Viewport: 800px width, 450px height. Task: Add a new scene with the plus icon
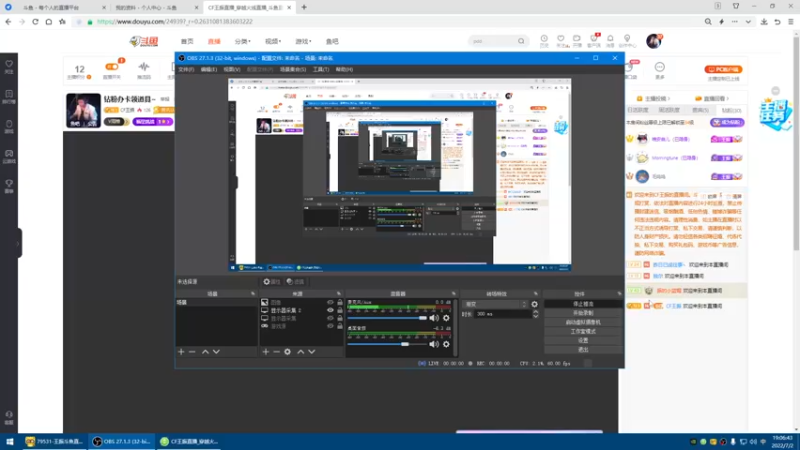[x=181, y=352]
